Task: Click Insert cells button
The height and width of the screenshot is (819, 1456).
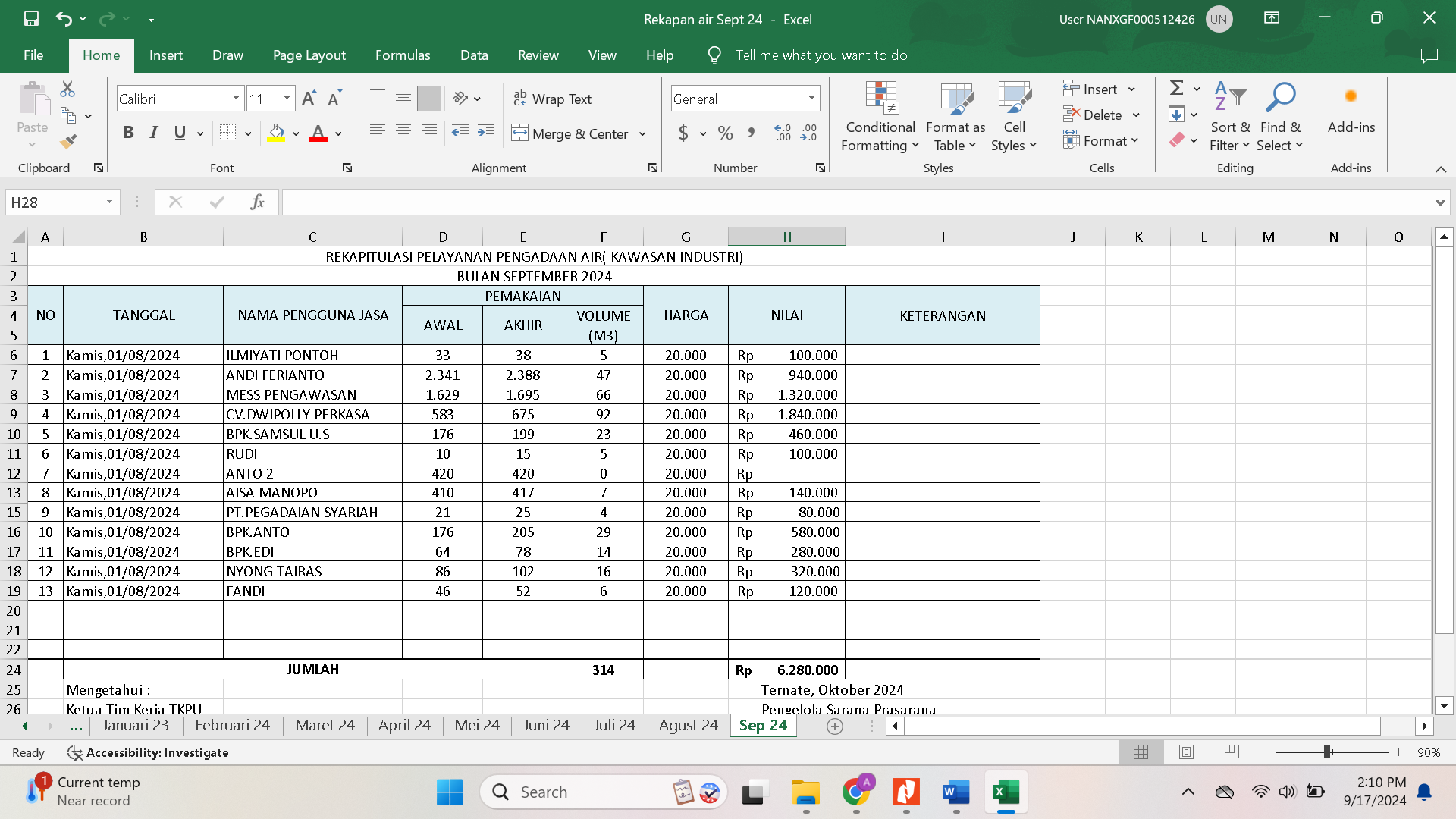Action: click(1090, 89)
